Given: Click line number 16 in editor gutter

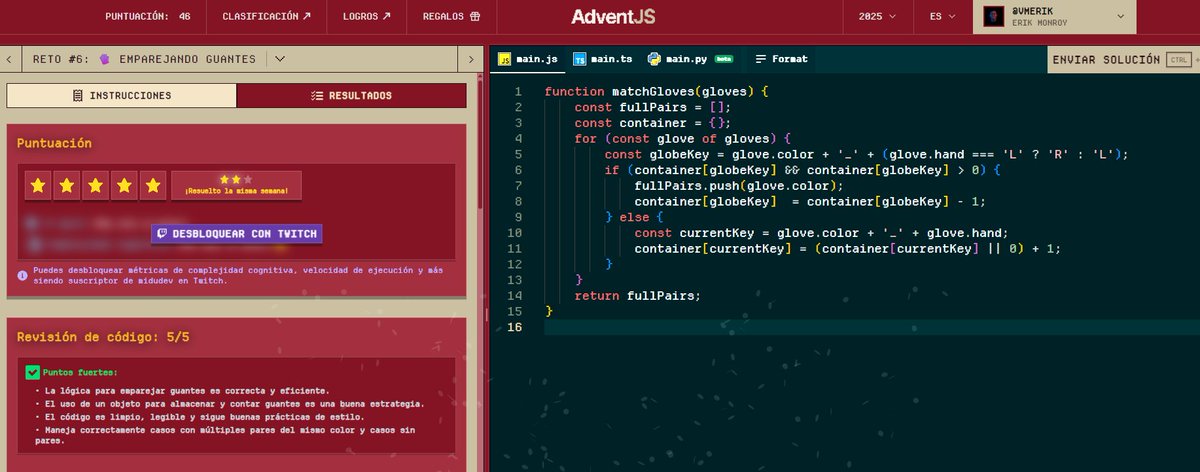Looking at the screenshot, I should [x=515, y=328].
